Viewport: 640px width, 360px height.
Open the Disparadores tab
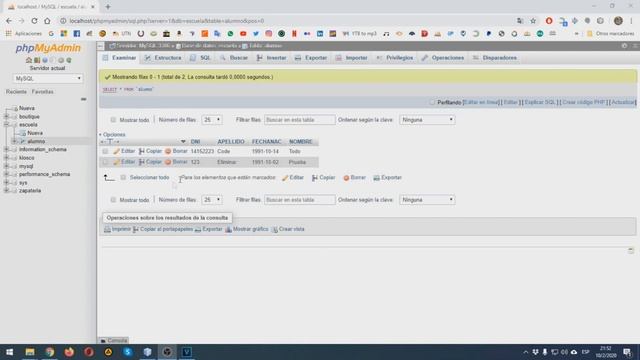pos(495,58)
